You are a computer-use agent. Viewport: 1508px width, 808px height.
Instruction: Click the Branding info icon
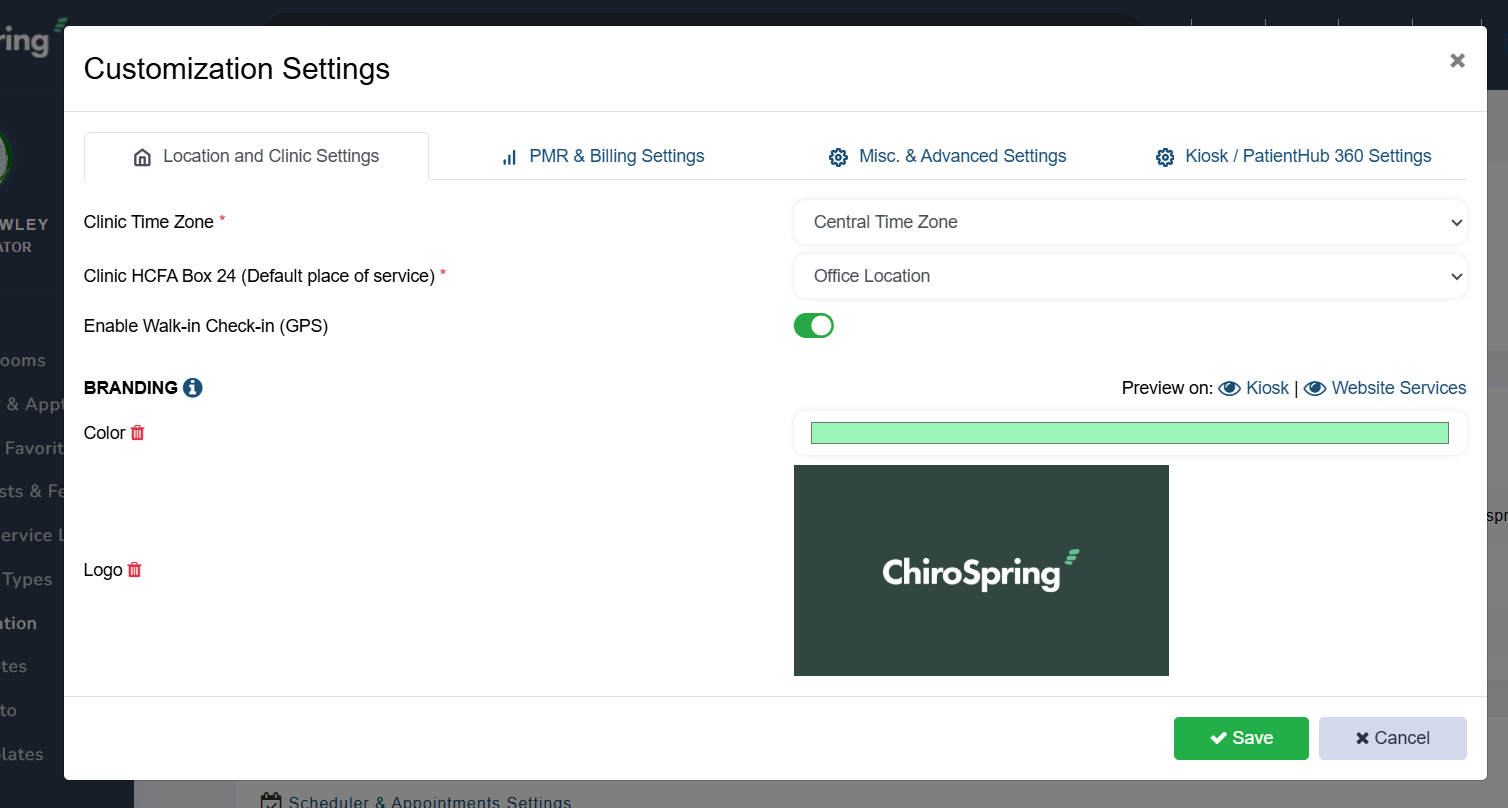tap(193, 387)
